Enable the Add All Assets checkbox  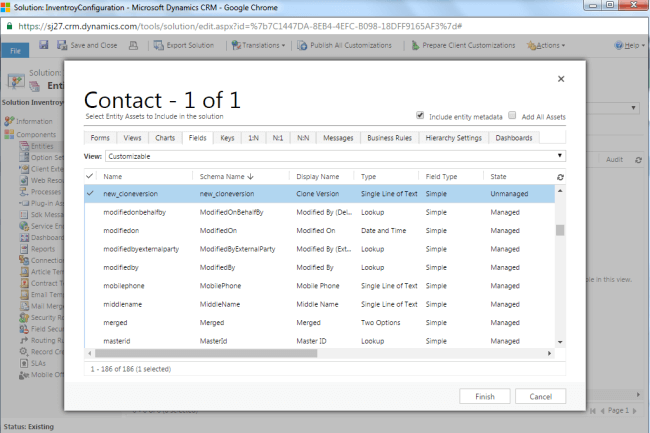[512, 115]
